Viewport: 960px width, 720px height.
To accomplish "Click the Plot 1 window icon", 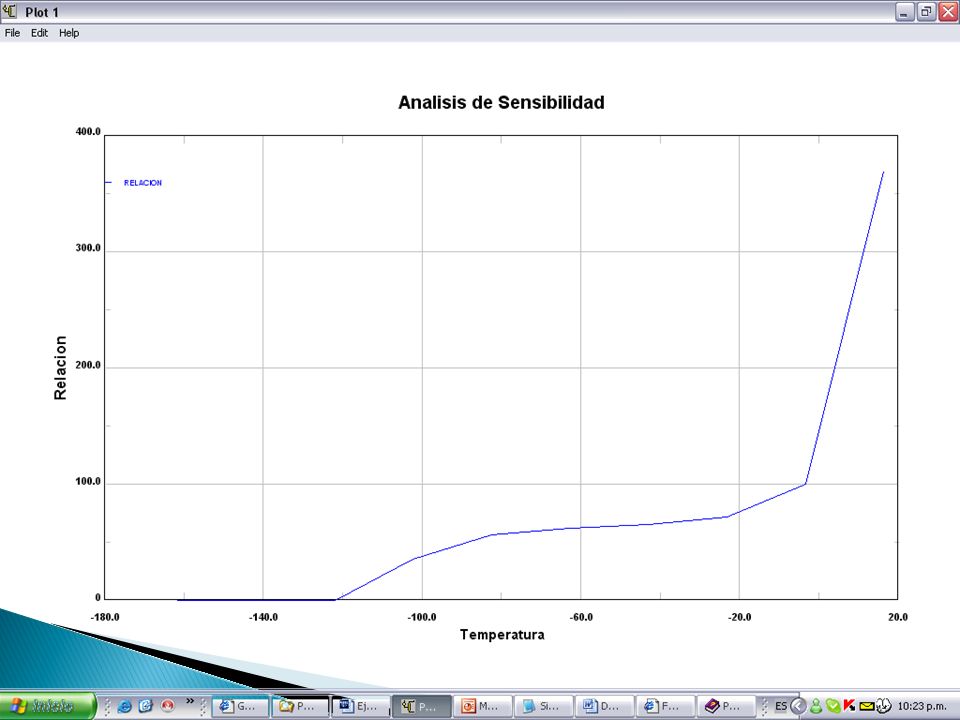I will [10, 11].
